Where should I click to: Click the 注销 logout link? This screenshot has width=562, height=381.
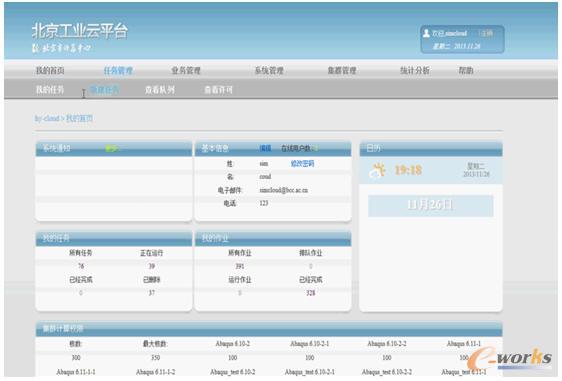(487, 33)
